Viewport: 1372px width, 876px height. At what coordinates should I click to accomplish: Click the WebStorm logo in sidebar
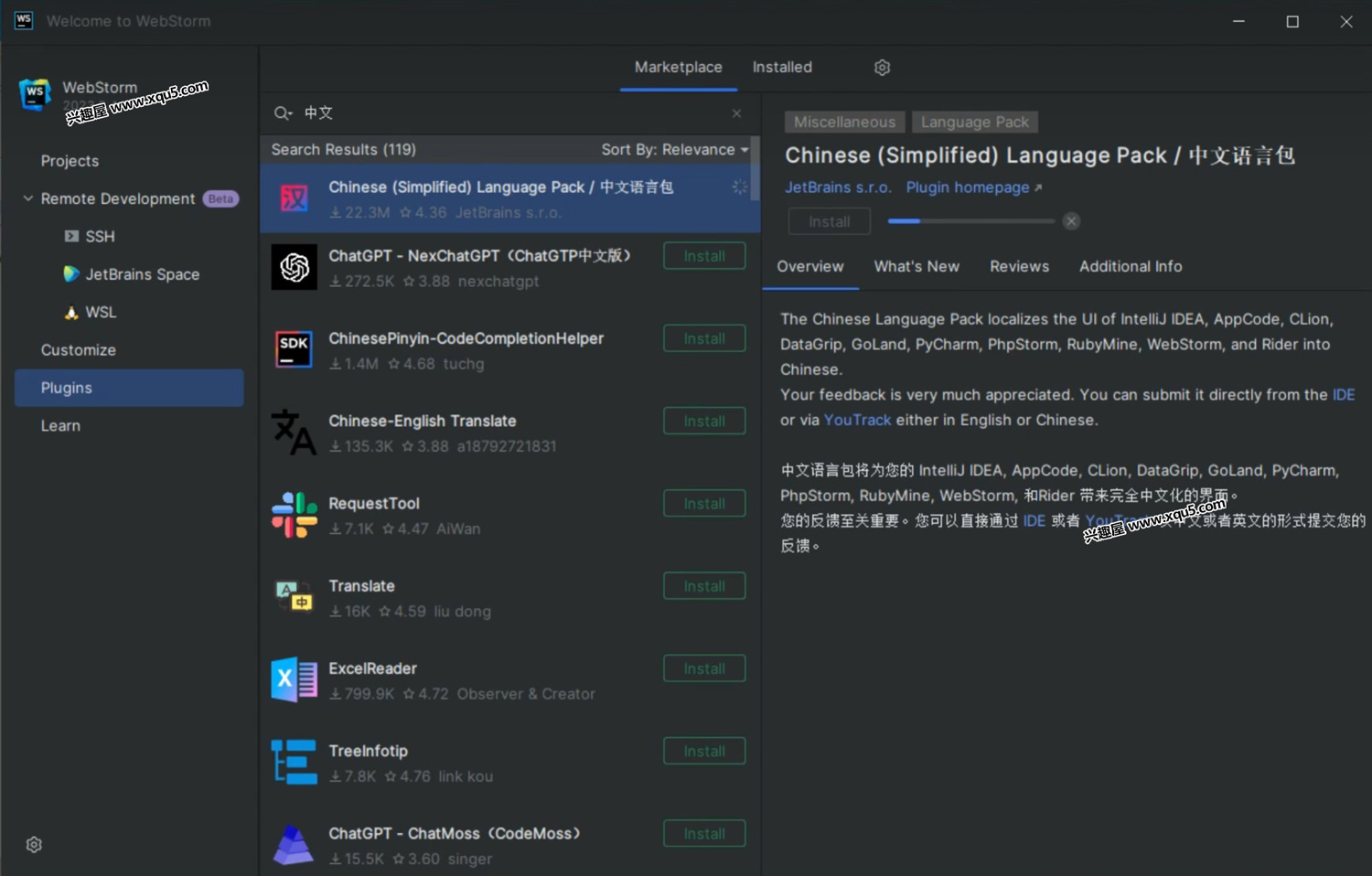pos(35,94)
